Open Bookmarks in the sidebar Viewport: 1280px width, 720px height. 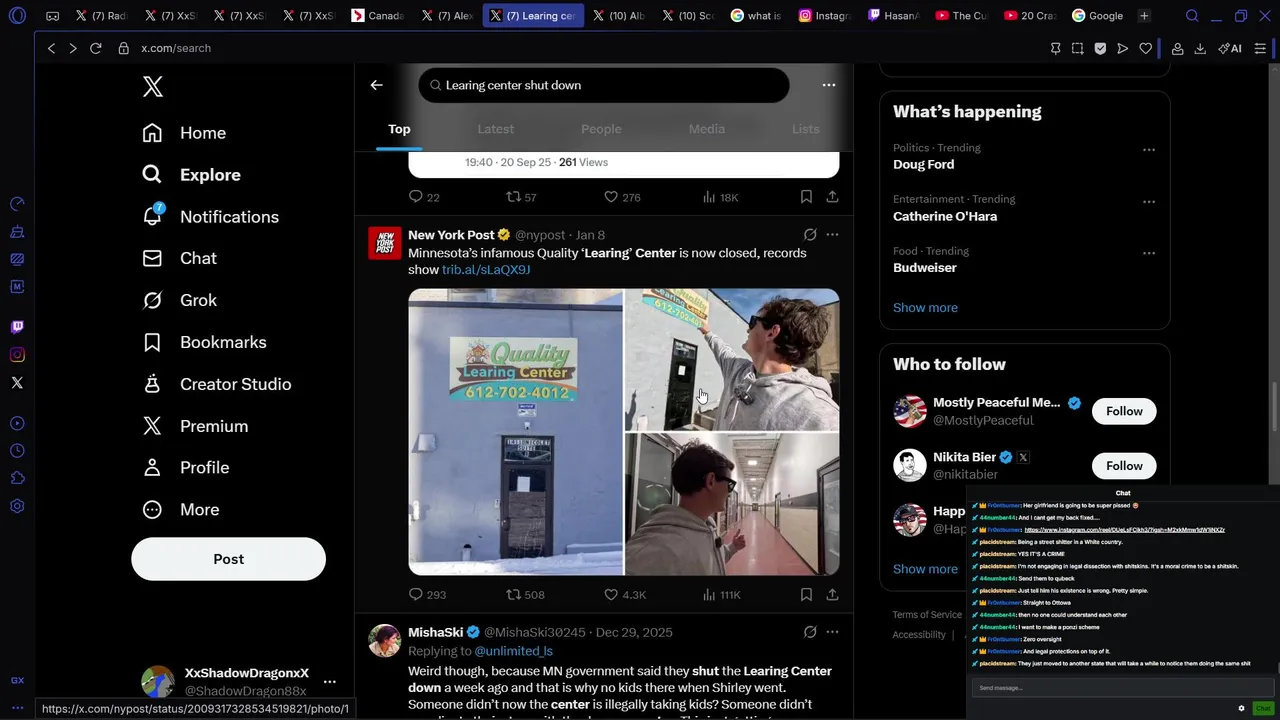(204, 342)
